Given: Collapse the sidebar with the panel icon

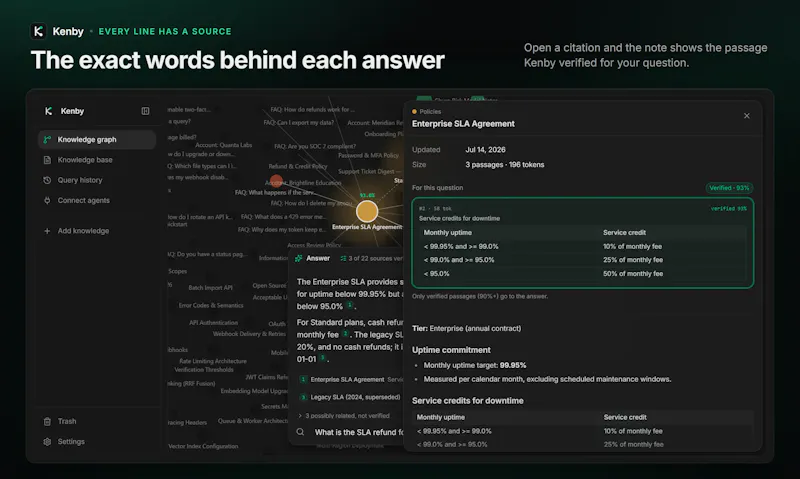Looking at the screenshot, I should [x=145, y=111].
